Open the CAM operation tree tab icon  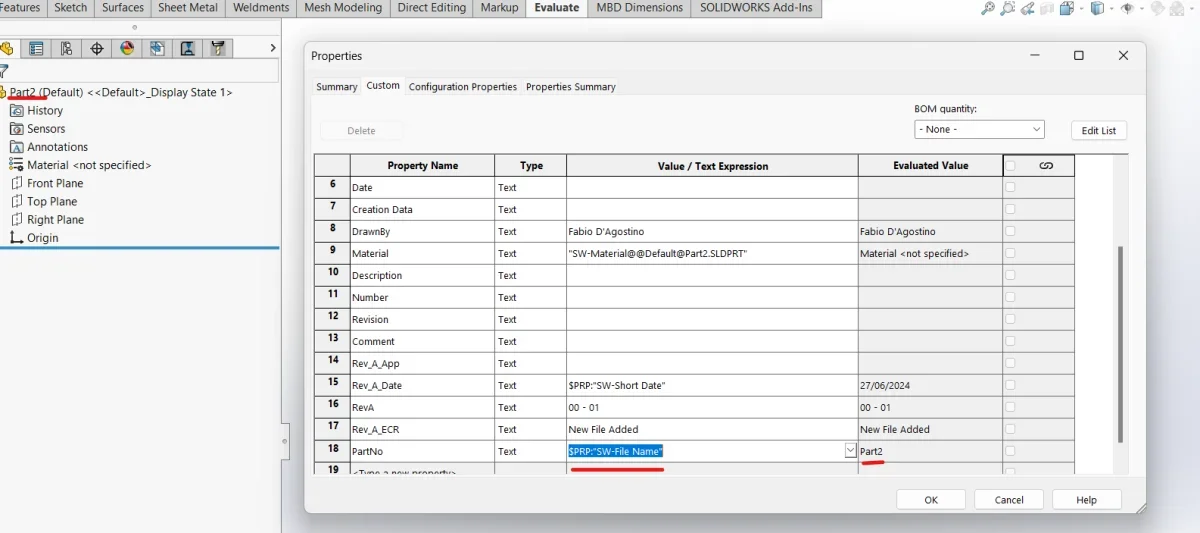click(x=188, y=48)
